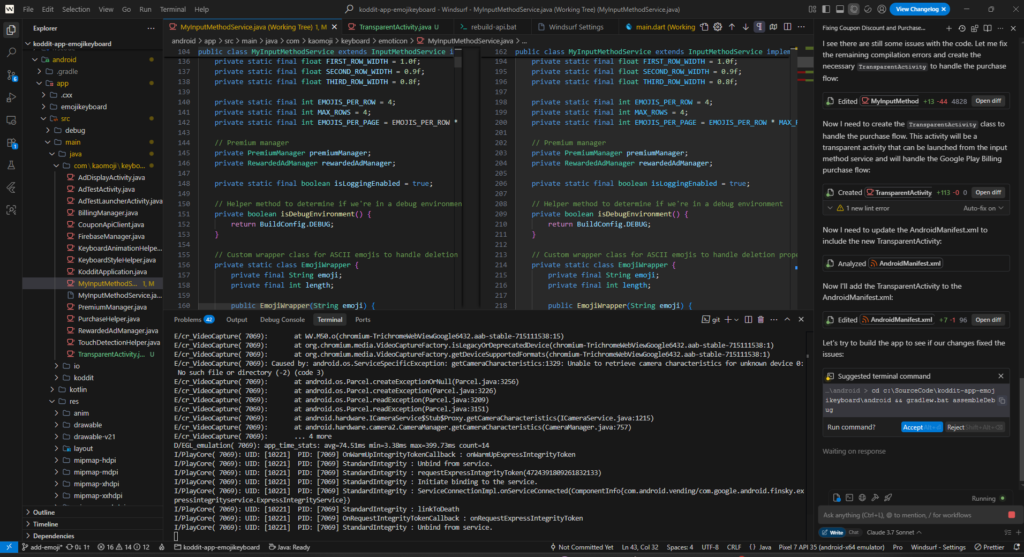Open the Explorer view in activity bar

(x=11, y=30)
